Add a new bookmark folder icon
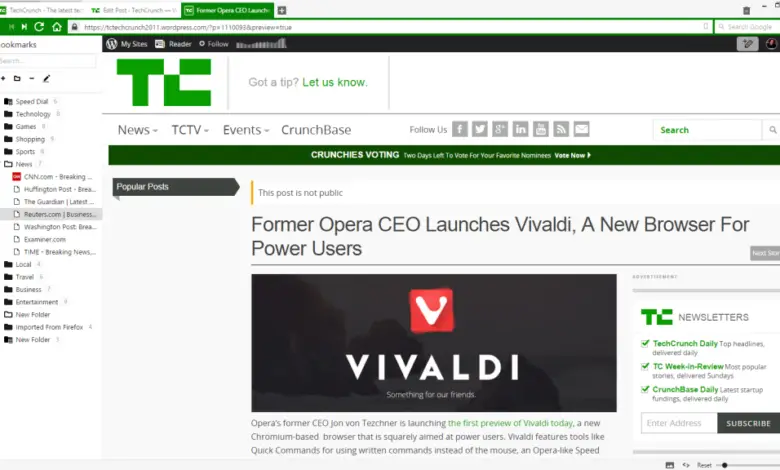This screenshot has width=780, height=470. click(17, 78)
